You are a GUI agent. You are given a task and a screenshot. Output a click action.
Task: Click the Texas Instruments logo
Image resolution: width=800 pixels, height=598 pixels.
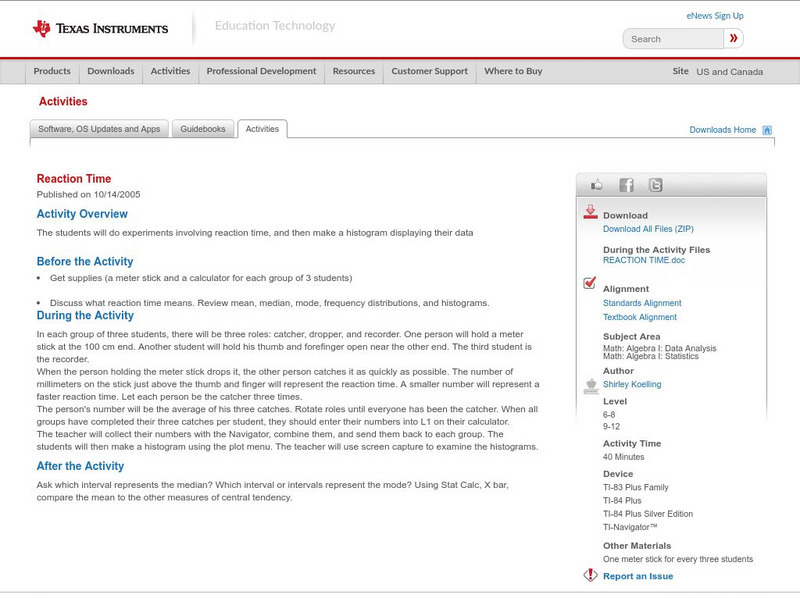coord(100,28)
